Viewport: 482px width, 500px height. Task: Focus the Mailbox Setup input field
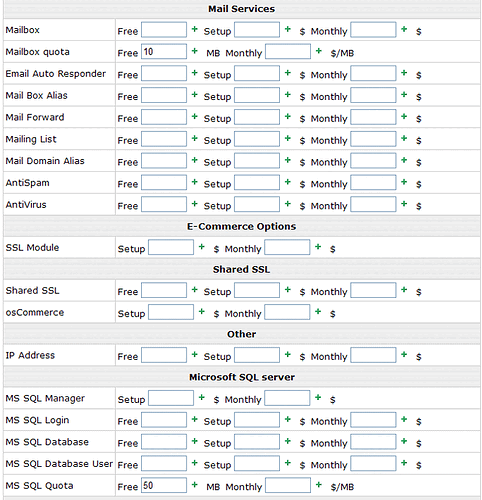click(257, 30)
